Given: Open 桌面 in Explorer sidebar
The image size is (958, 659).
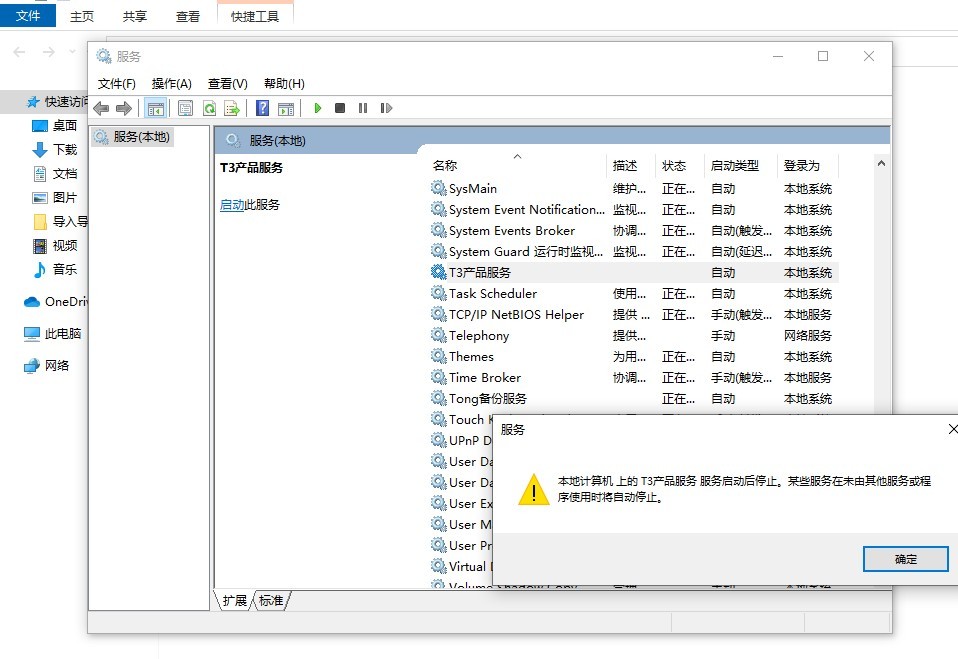Looking at the screenshot, I should pos(55,126).
